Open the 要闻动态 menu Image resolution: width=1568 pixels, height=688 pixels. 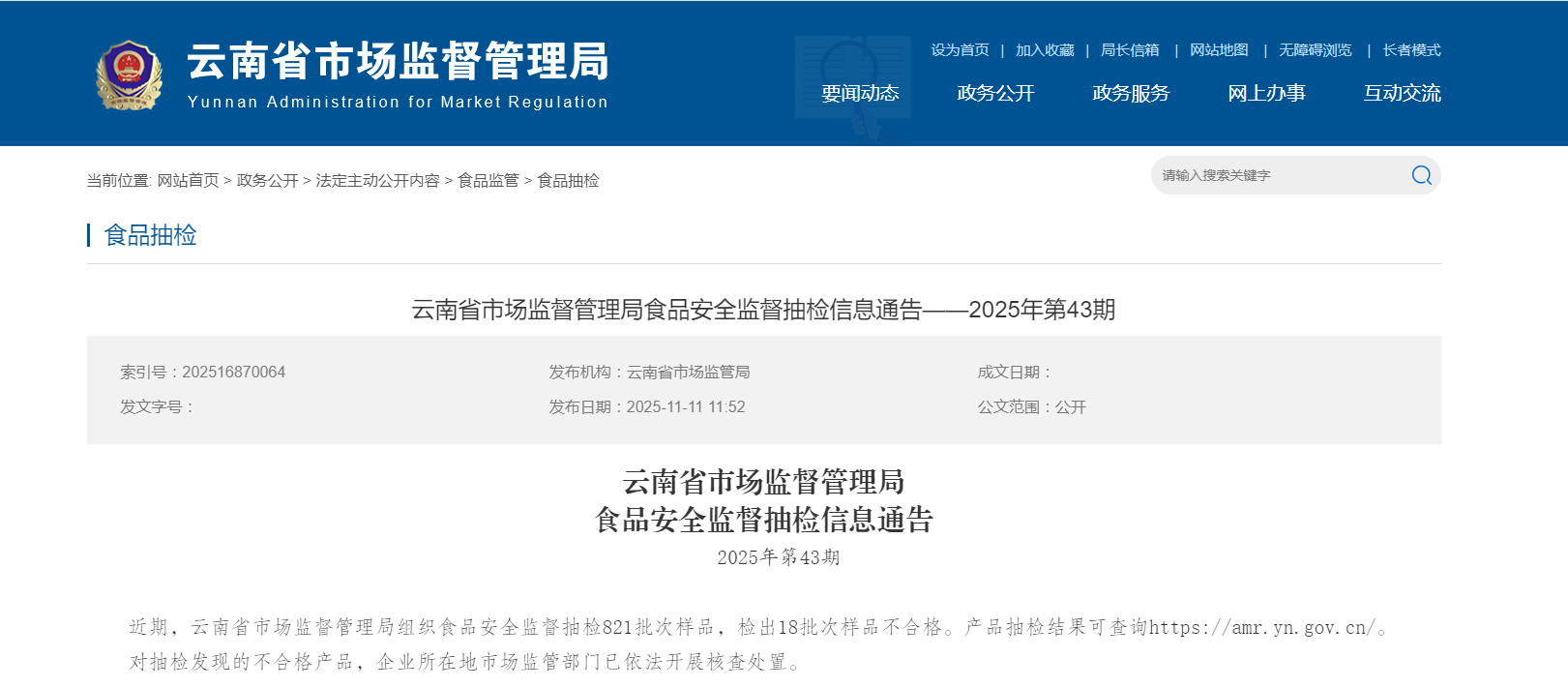click(x=860, y=93)
